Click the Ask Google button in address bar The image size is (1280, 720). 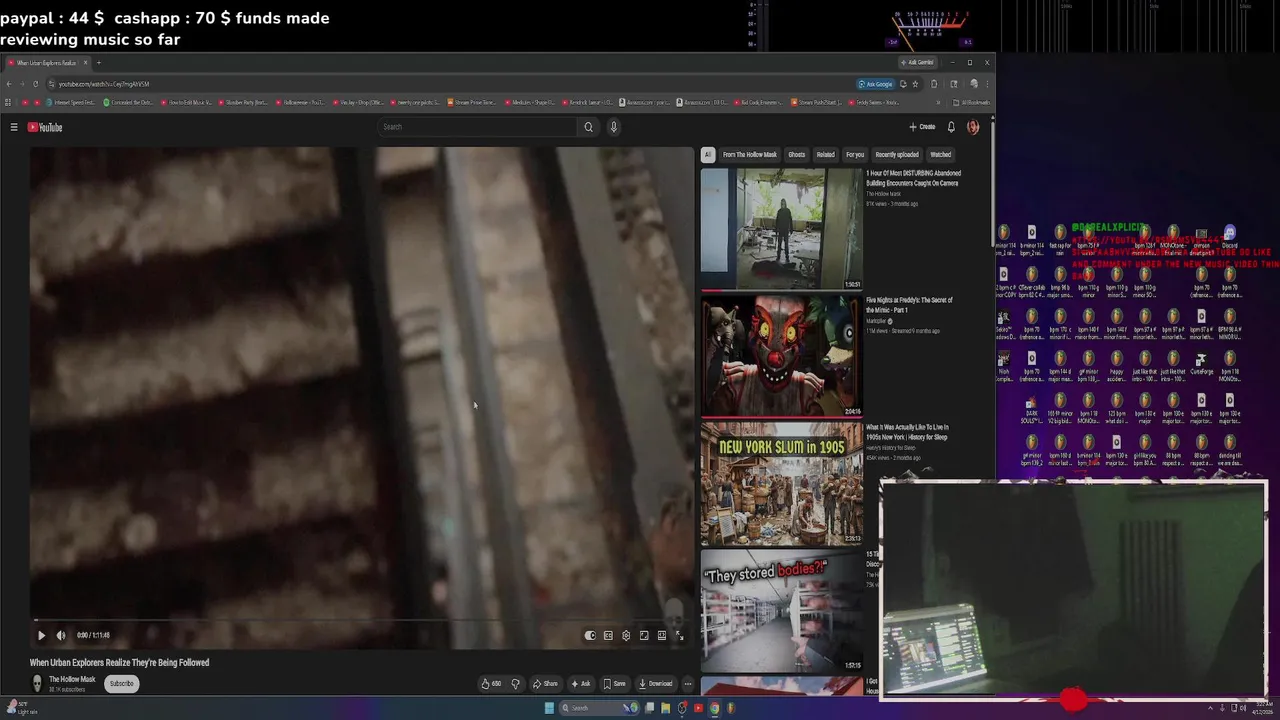tap(875, 84)
